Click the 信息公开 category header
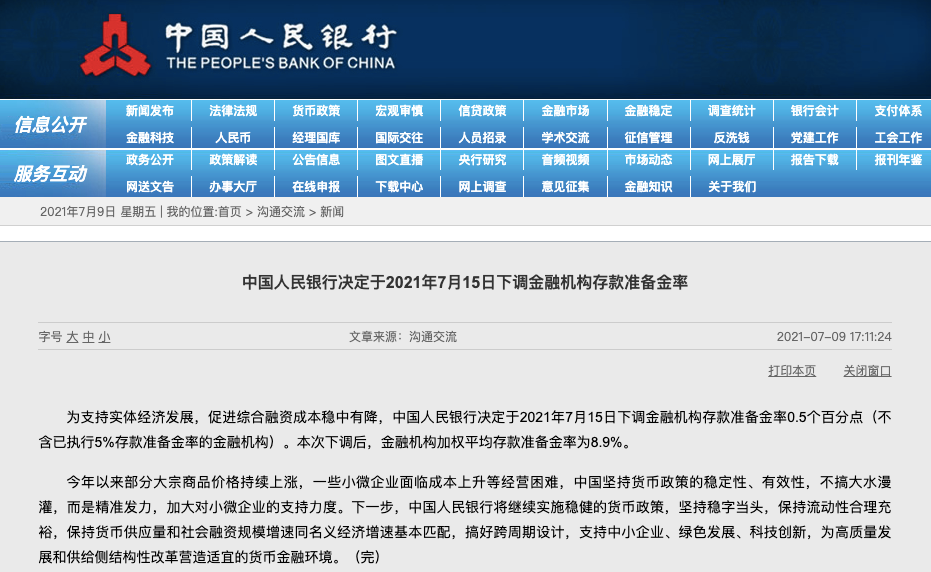931x572 pixels. 50,124
